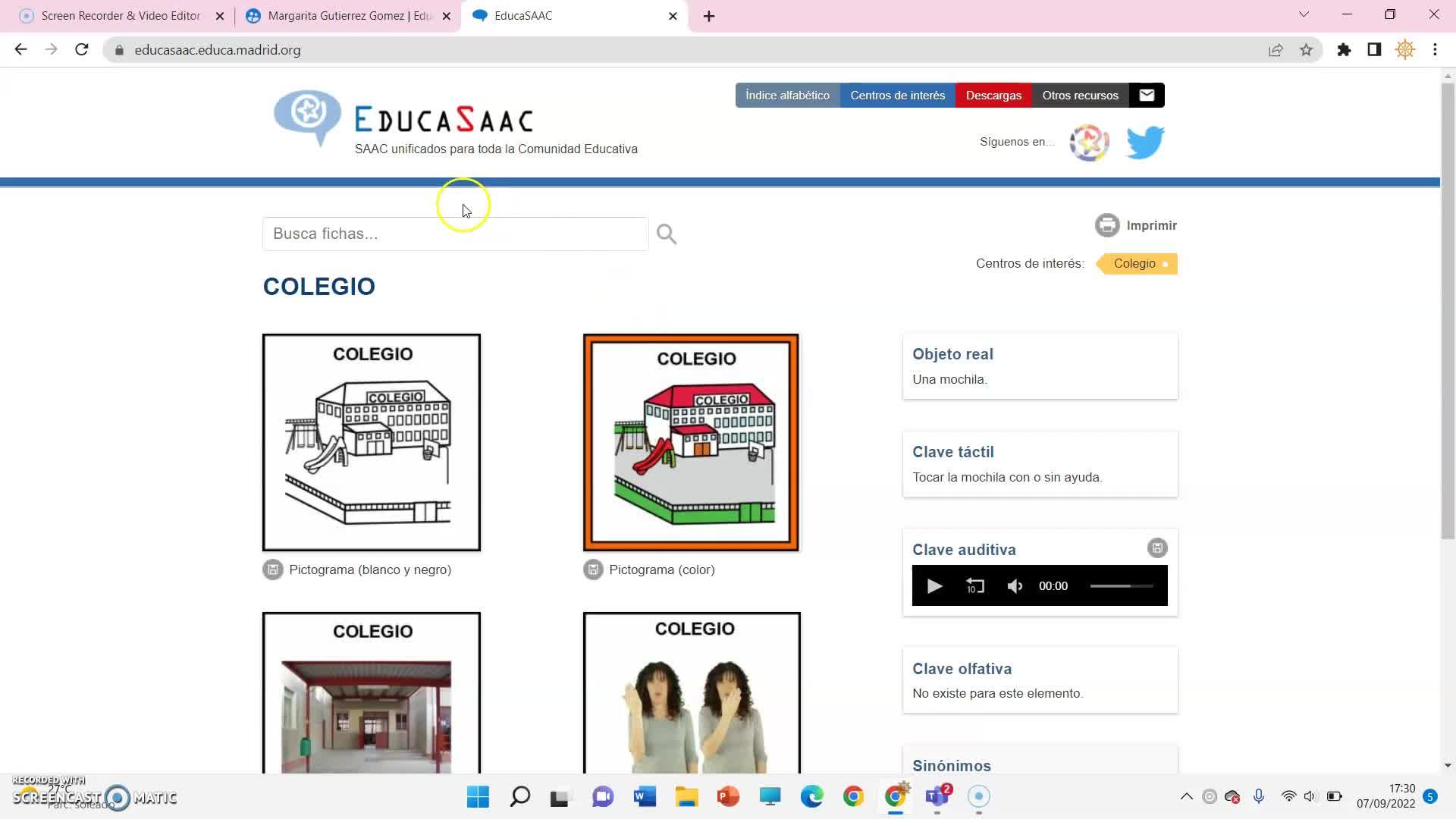This screenshot has height=819, width=1456.
Task: Open the red Descargas button
Action: pos(993,96)
